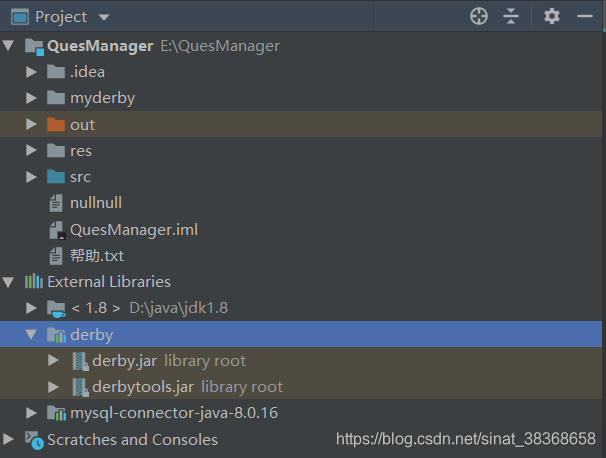This screenshot has height=458, width=606.
Task: Click the Collapse All icon
Action: pos(511,16)
